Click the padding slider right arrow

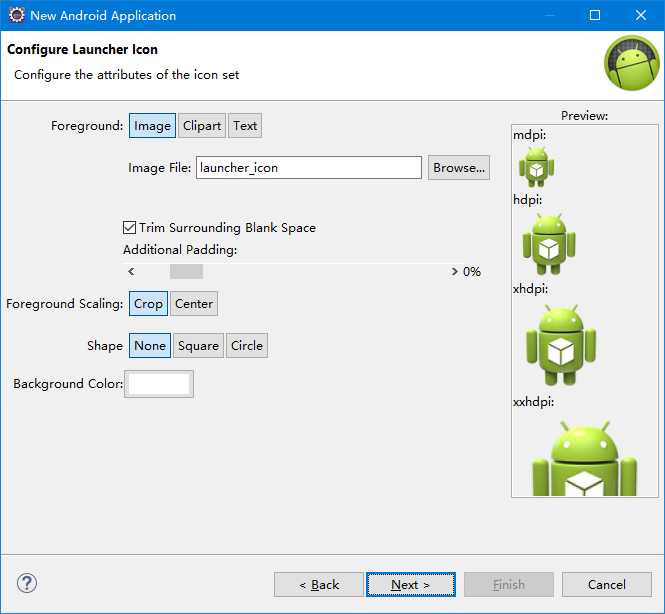coord(455,271)
